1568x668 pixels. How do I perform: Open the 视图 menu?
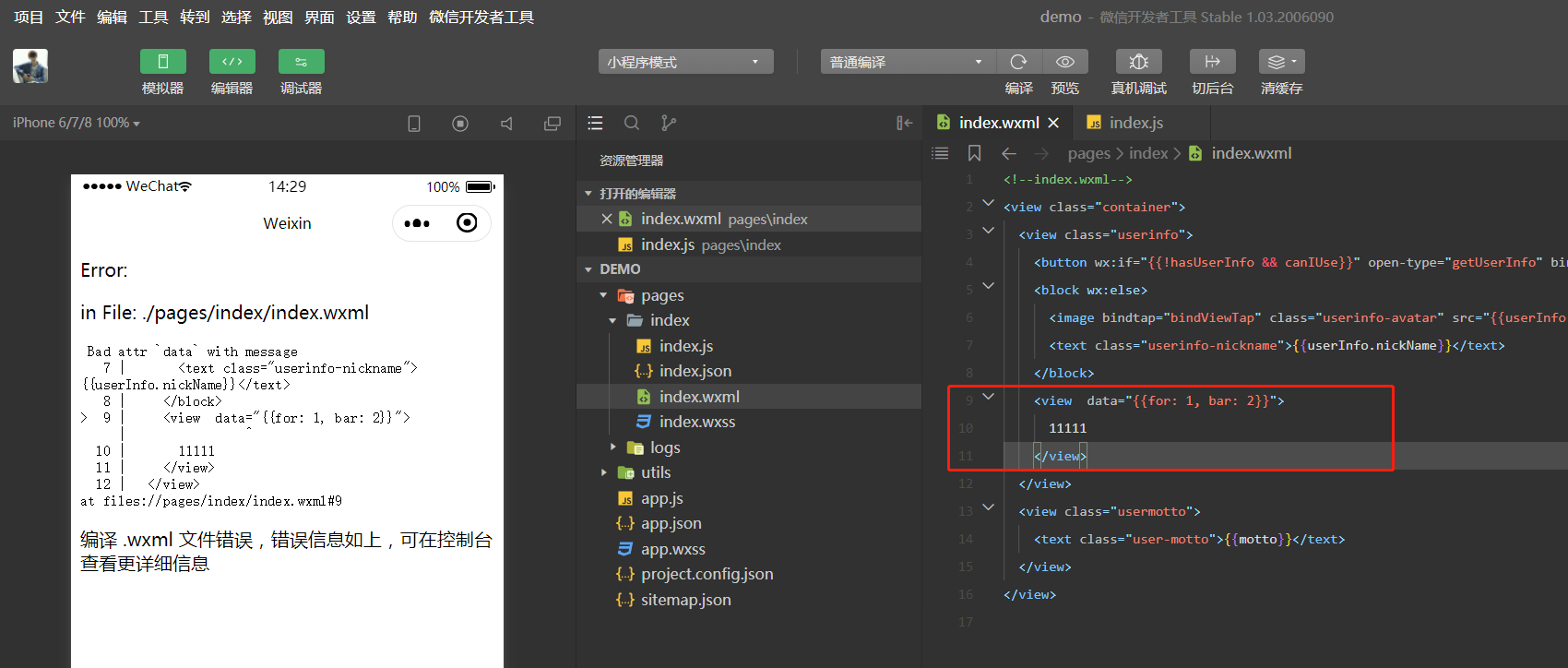click(x=278, y=17)
